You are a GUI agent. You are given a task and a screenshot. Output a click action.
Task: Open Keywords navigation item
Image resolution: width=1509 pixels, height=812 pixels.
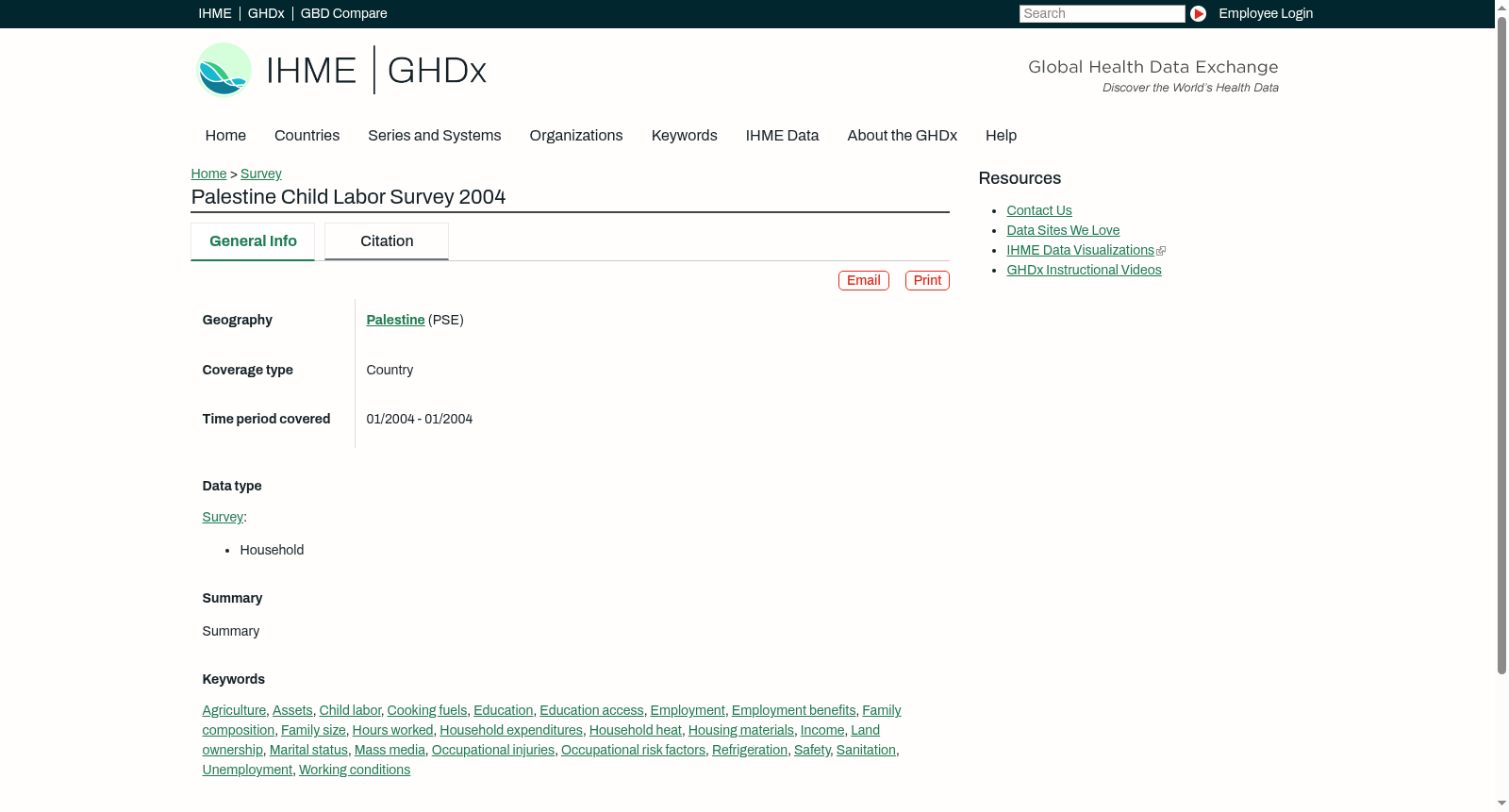click(685, 136)
